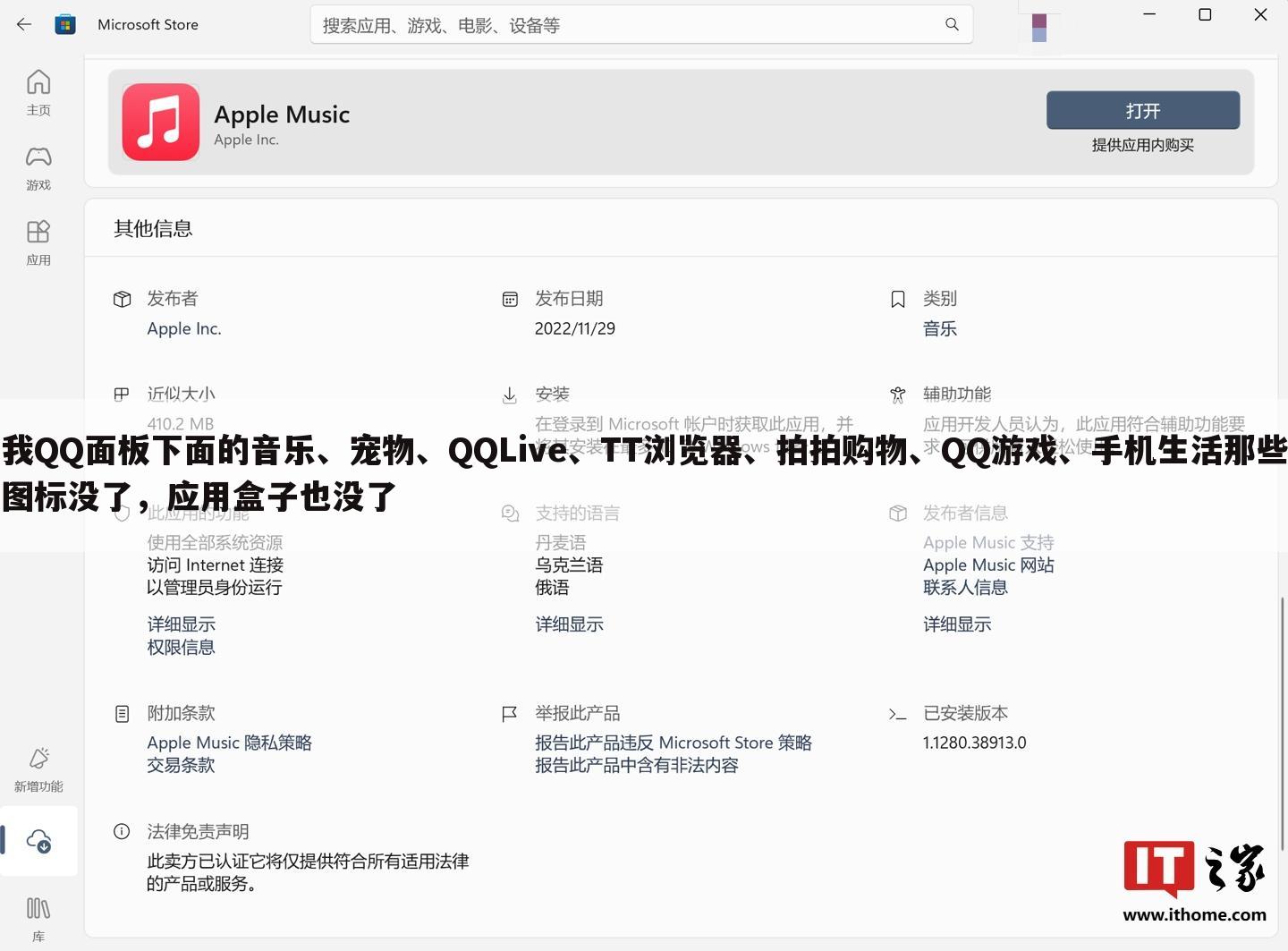Screen dimensions: 1288x951
Task: Click the version number 1.1280.38913.0
Action: [x=975, y=743]
